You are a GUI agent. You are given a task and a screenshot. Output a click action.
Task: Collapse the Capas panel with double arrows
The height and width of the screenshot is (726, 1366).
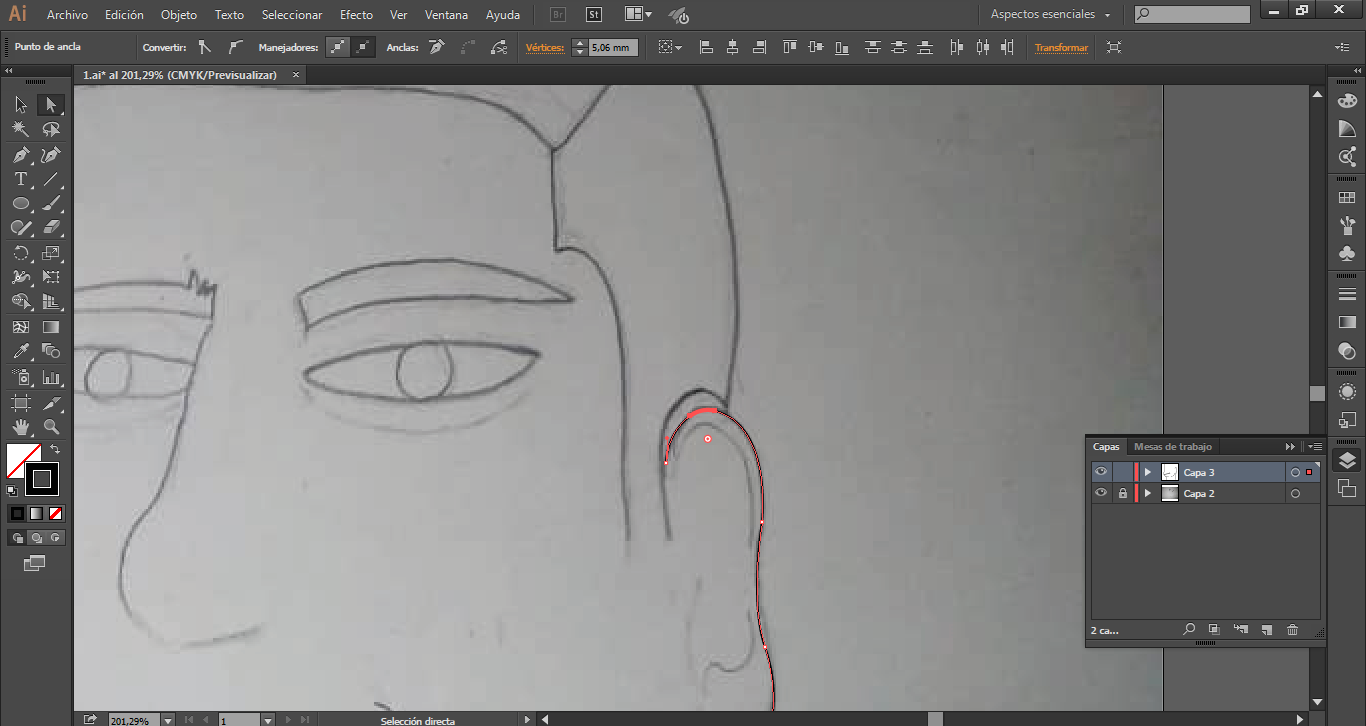tap(1291, 446)
